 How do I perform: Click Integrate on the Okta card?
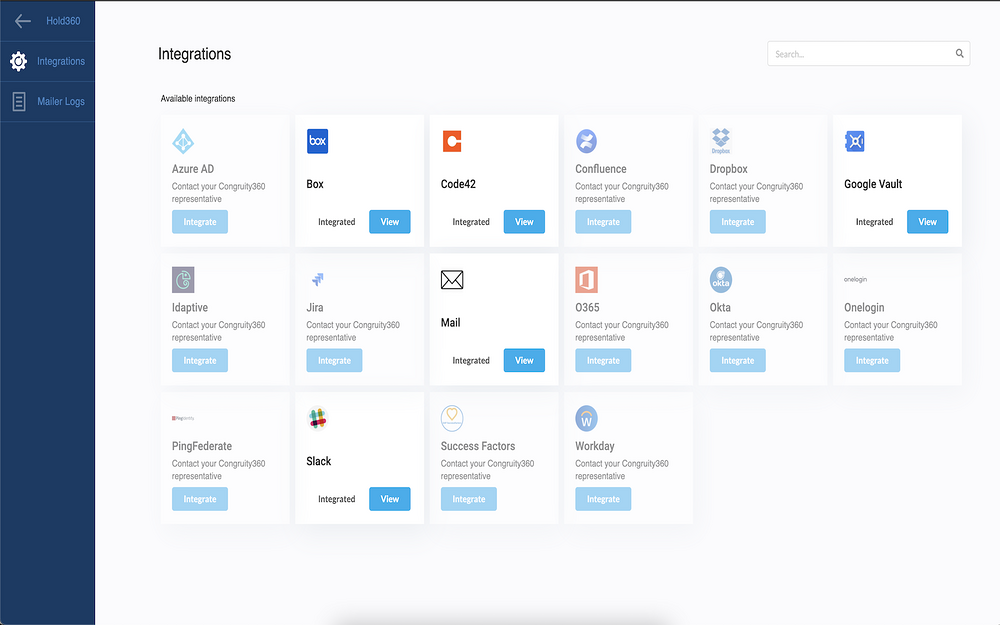coord(737,360)
